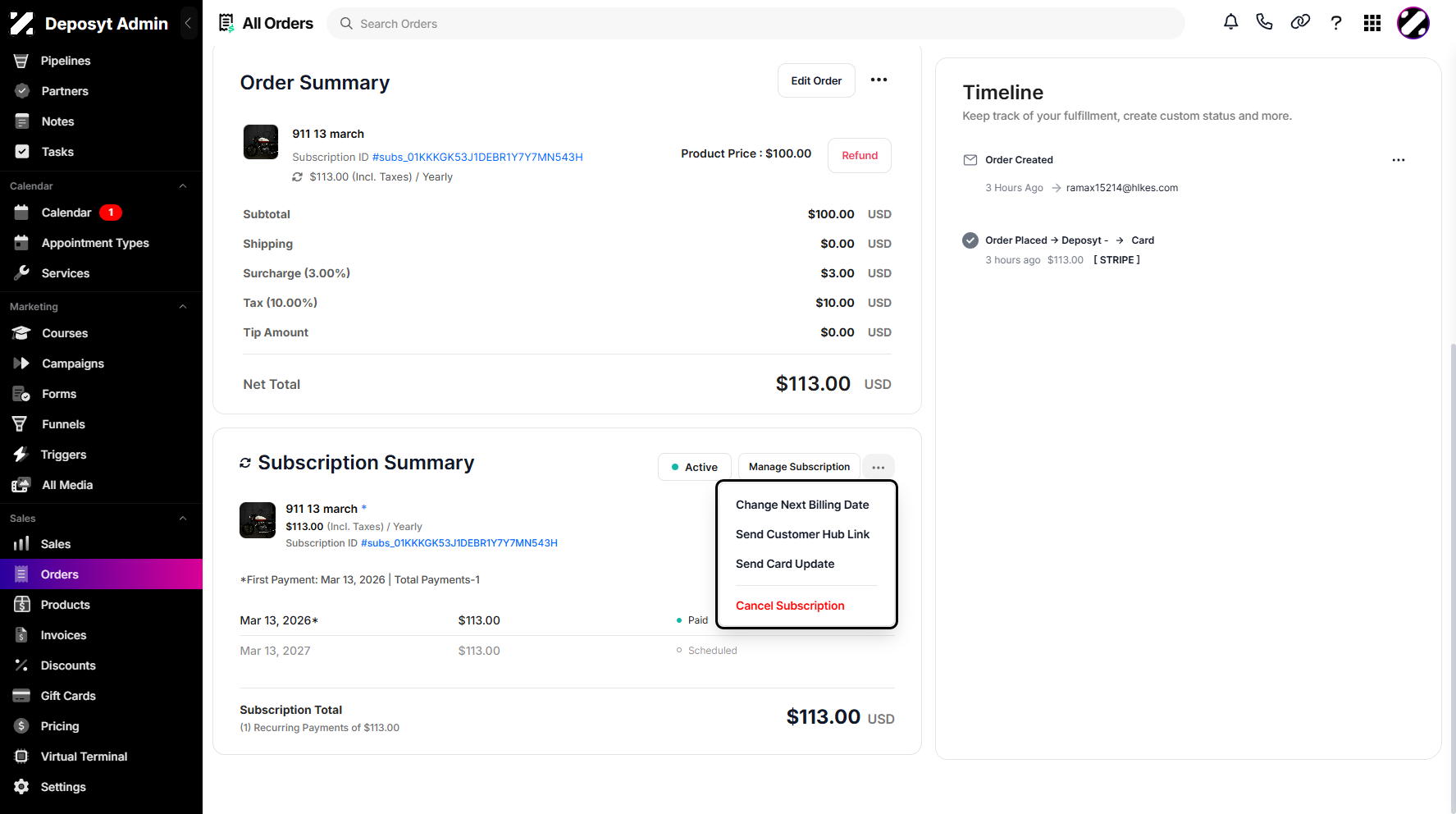
Task: Click the link chain icon in header
Action: pos(1300,23)
